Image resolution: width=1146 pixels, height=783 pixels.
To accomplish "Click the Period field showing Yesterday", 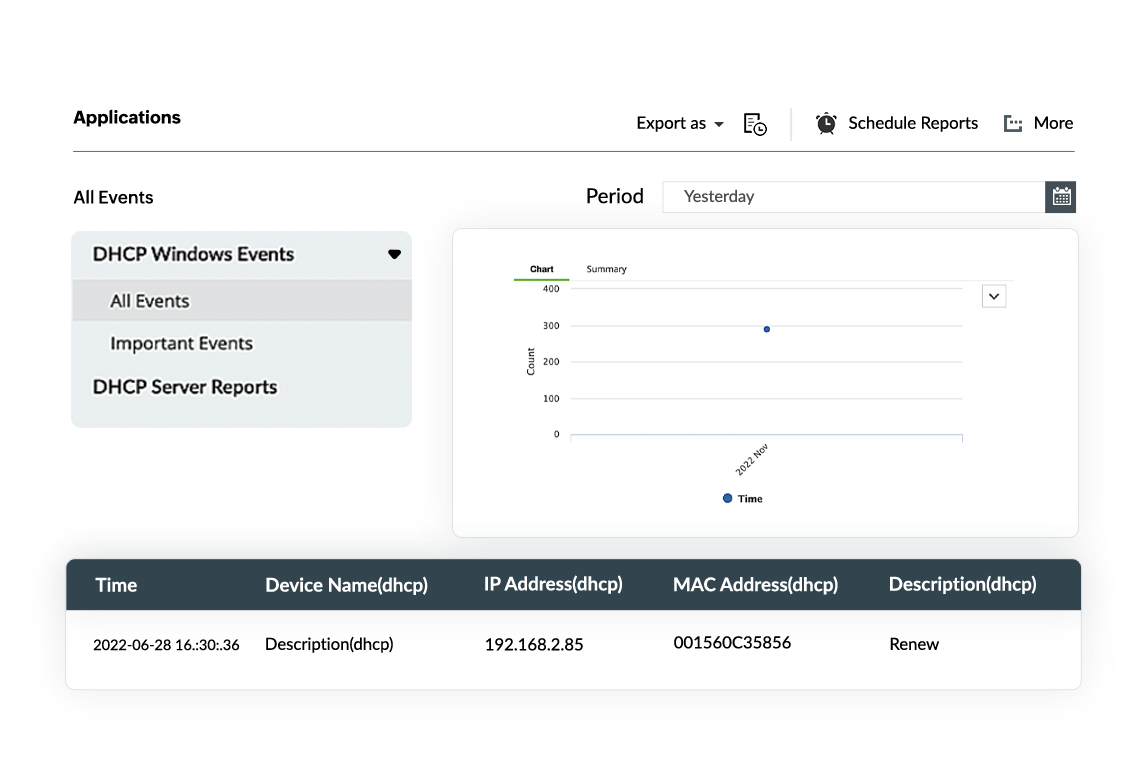I will 853,197.
